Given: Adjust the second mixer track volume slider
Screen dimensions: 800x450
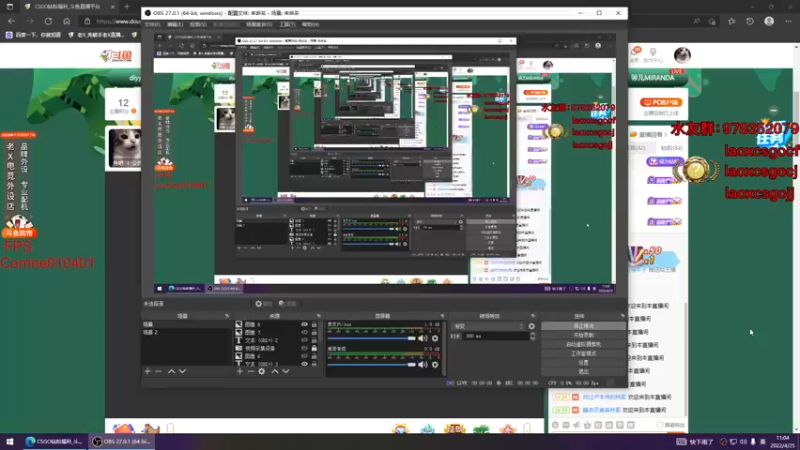Looking at the screenshot, I should pos(371,364).
